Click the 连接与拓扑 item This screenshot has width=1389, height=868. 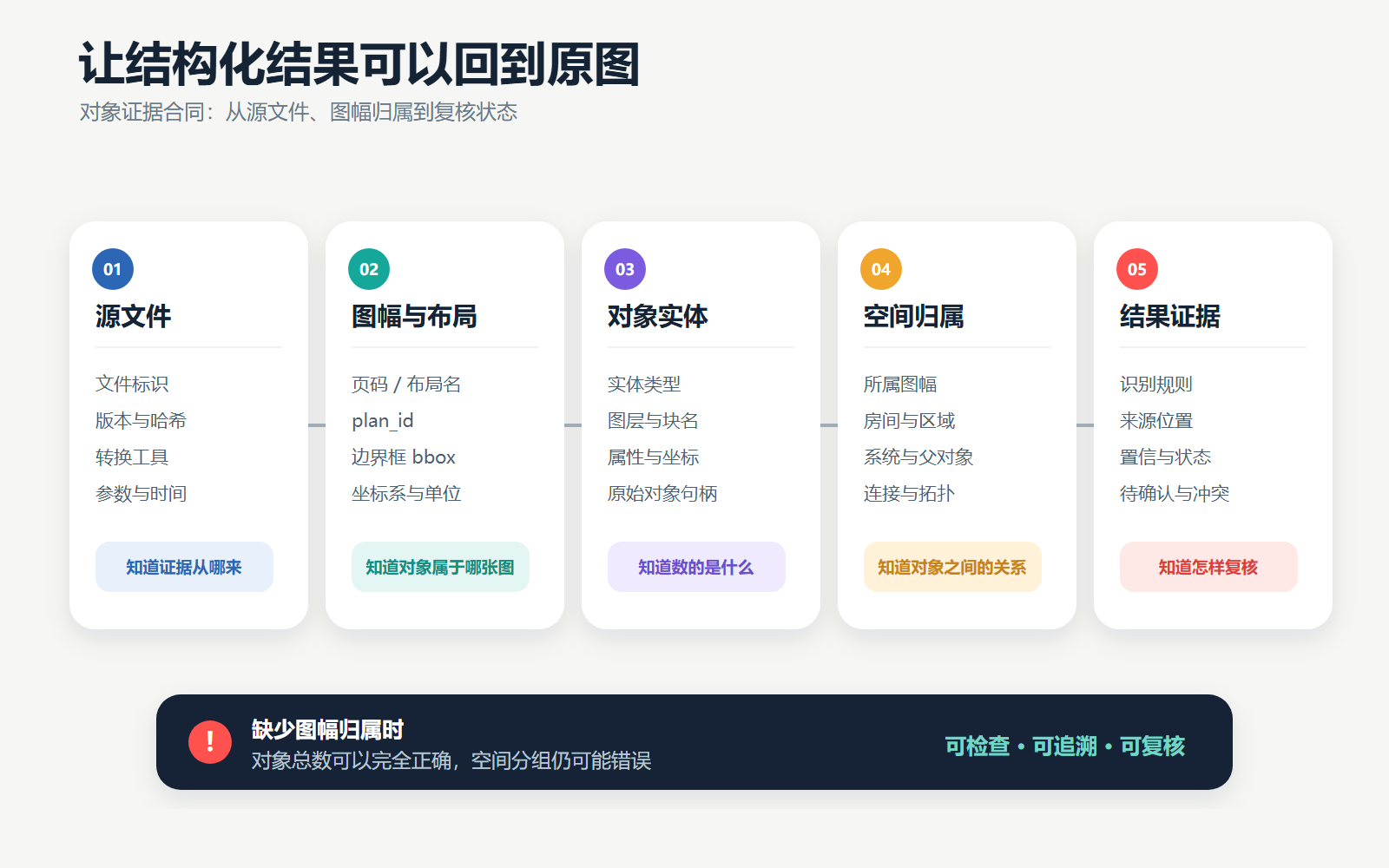909,493
